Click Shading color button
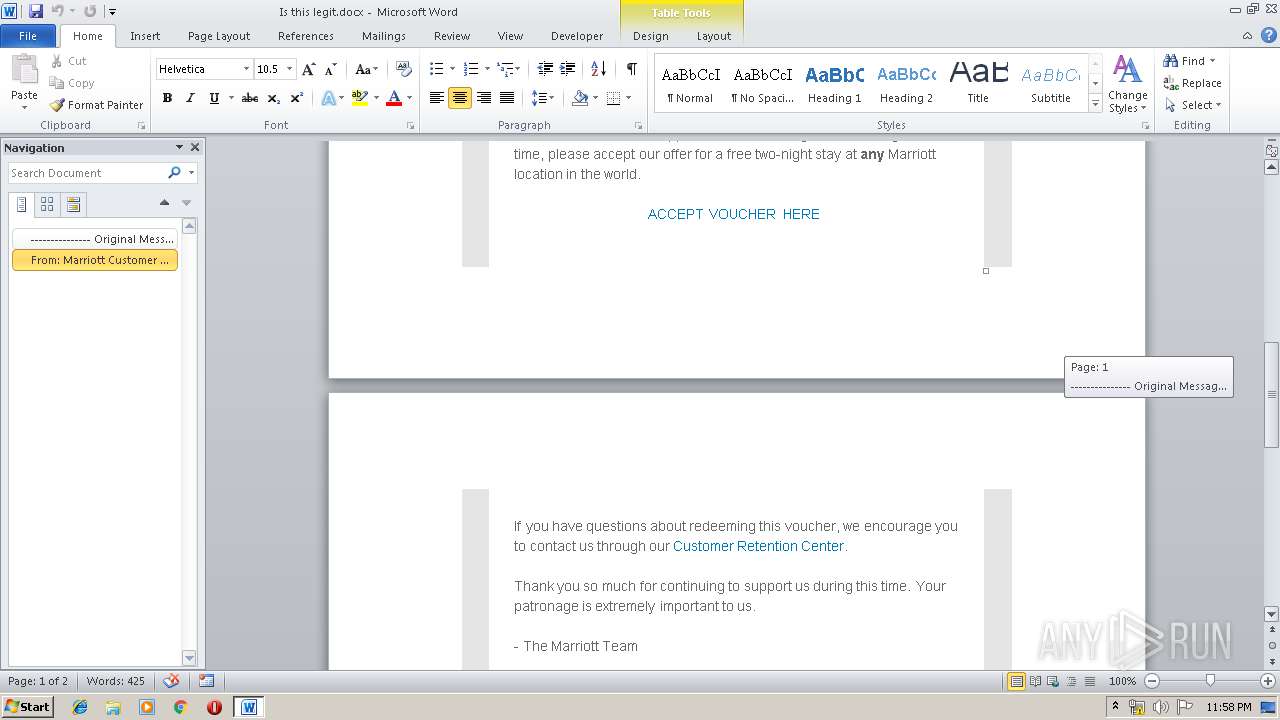1280x720 pixels. click(579, 98)
